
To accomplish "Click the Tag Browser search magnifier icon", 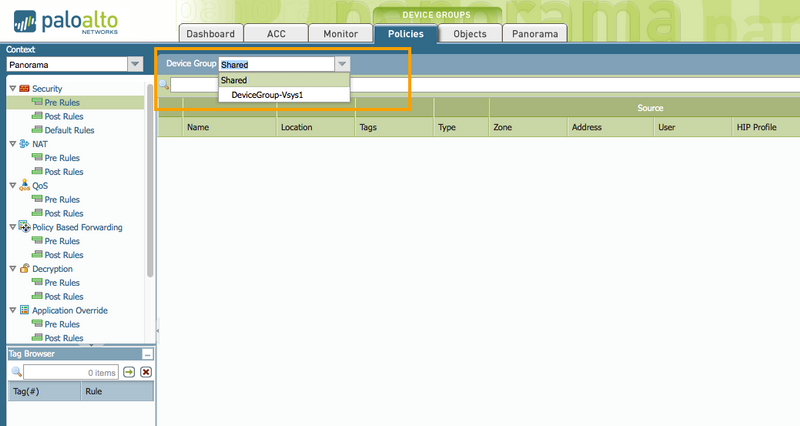I will pyautogui.click(x=16, y=372).
